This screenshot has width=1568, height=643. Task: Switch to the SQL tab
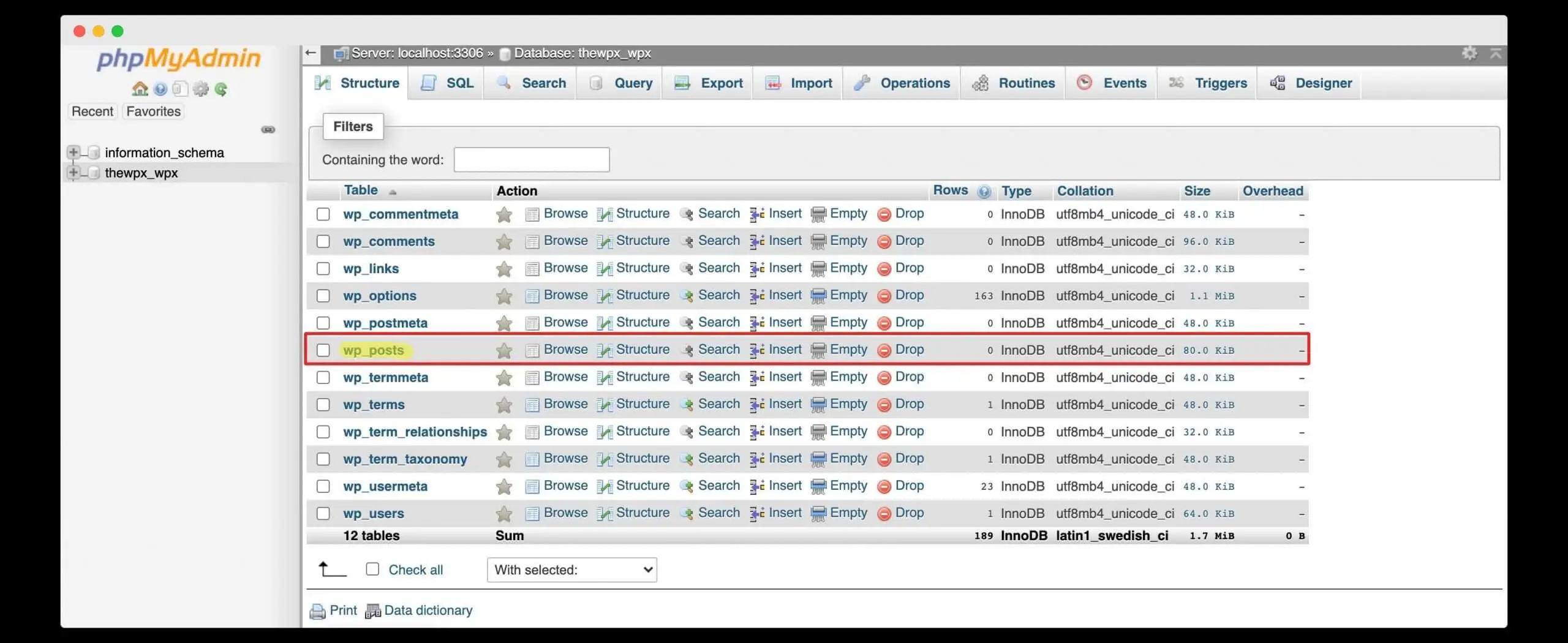[459, 83]
